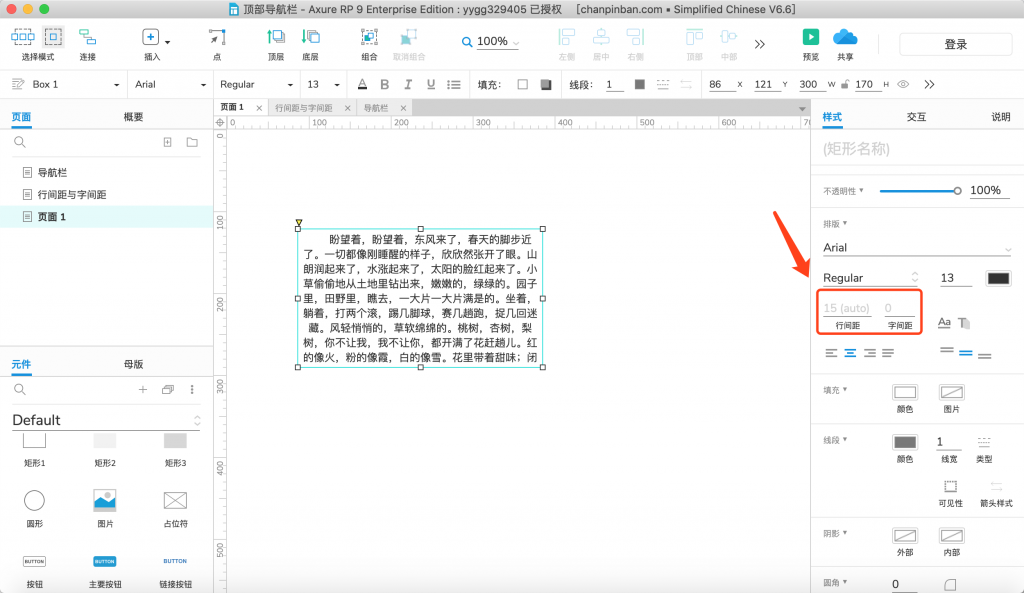Toggle the aspect ratio lock between W and H
This screenshot has height=593, width=1024.
click(846, 85)
